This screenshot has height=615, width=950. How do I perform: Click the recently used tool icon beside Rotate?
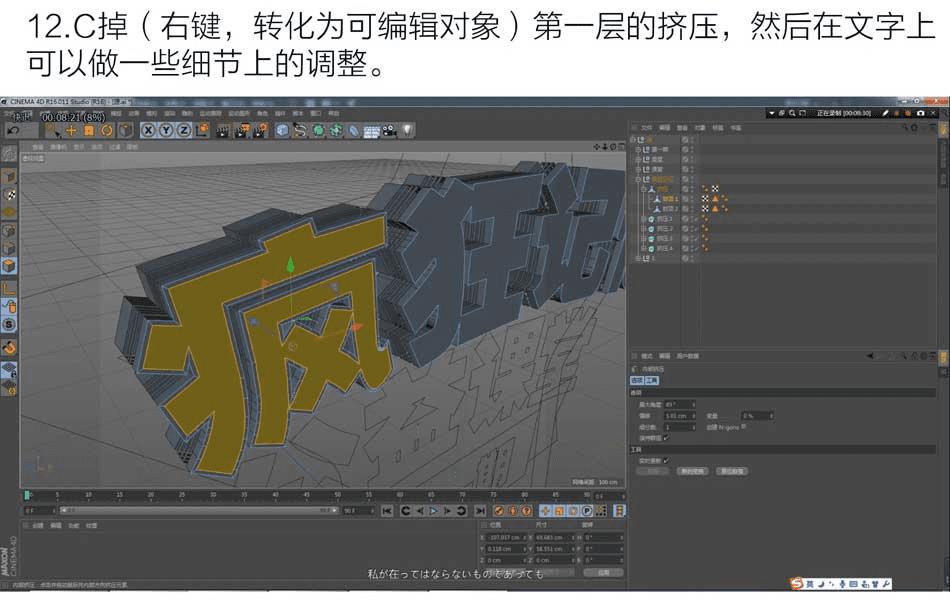coord(125,130)
